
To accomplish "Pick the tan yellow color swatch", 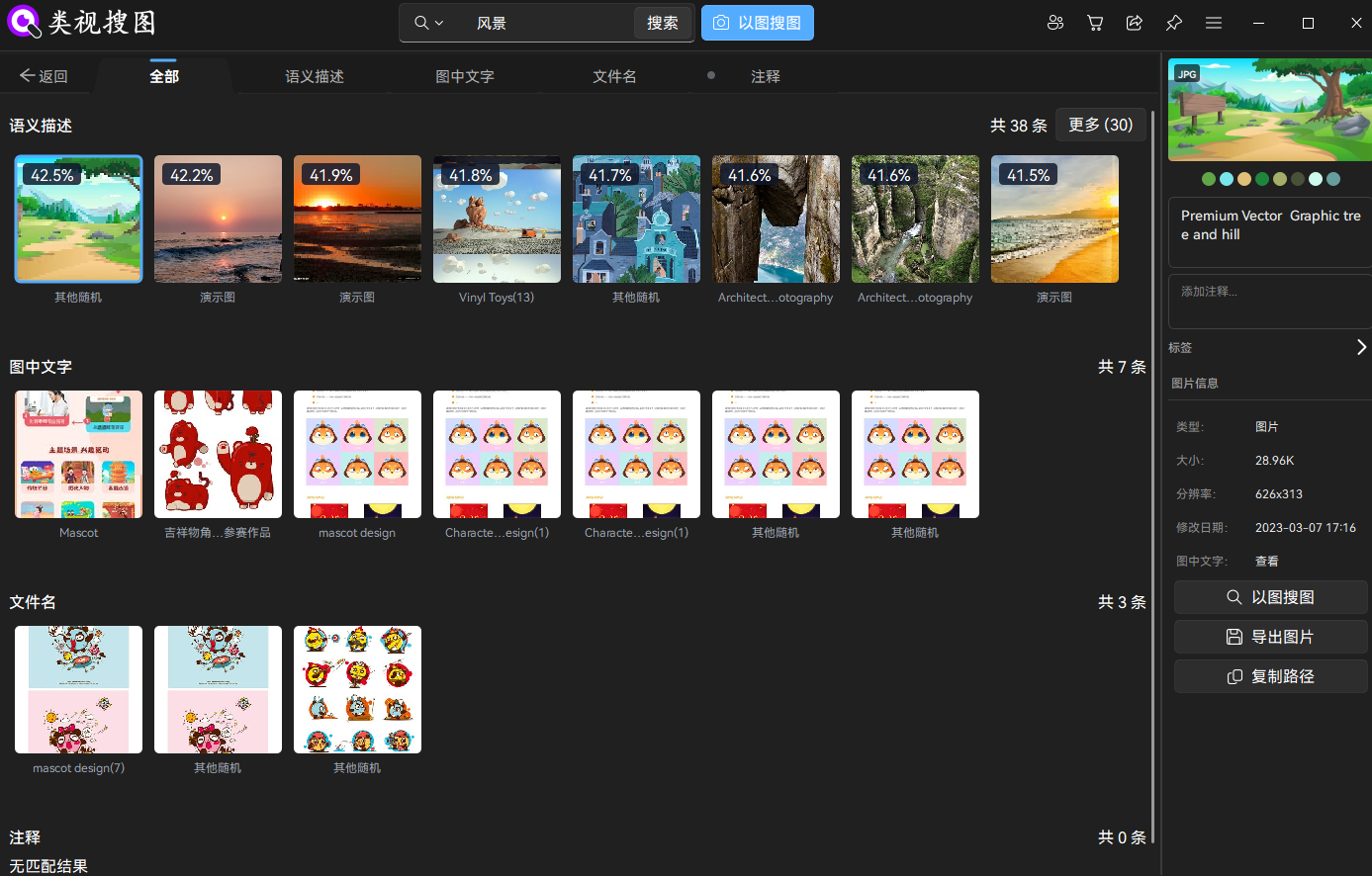I will (x=1244, y=179).
